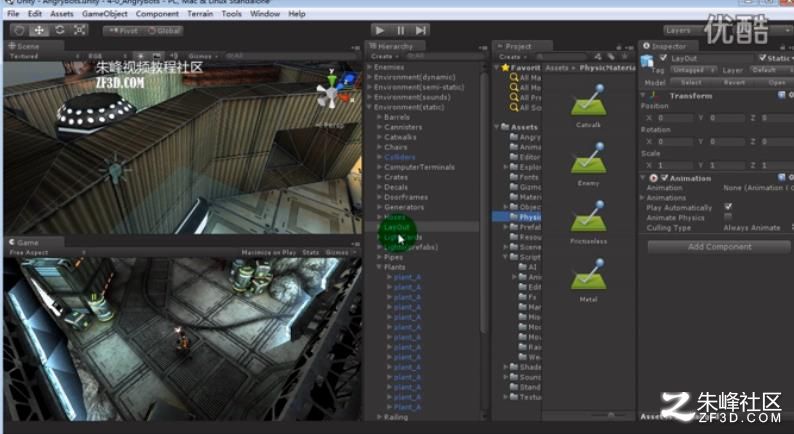Click the save-search star icon in Project panel
This screenshot has width=794, height=434.
click(x=625, y=57)
